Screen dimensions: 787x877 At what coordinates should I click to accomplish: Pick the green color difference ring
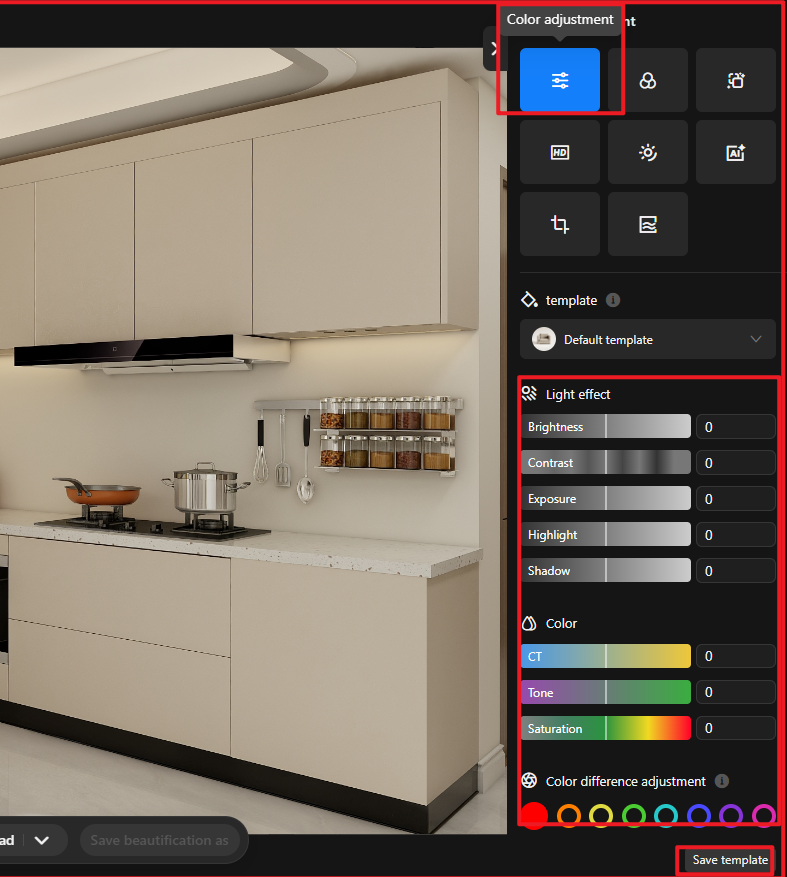pyautogui.click(x=633, y=816)
